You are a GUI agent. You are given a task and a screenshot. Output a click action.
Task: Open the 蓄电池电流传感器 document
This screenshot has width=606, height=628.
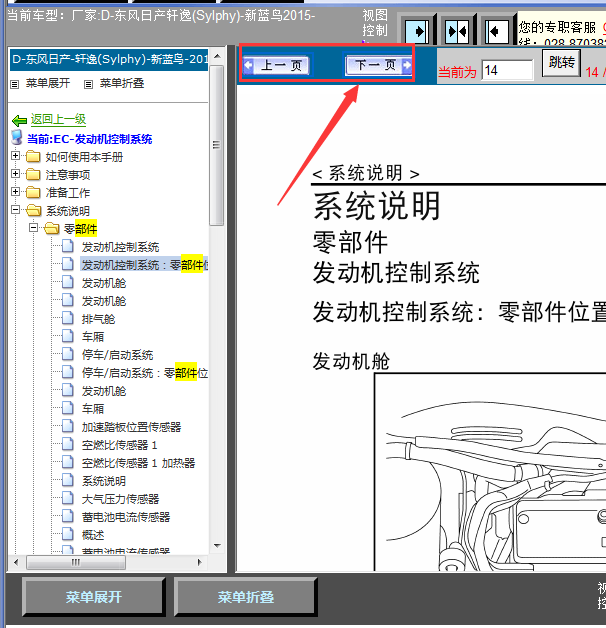click(126, 517)
